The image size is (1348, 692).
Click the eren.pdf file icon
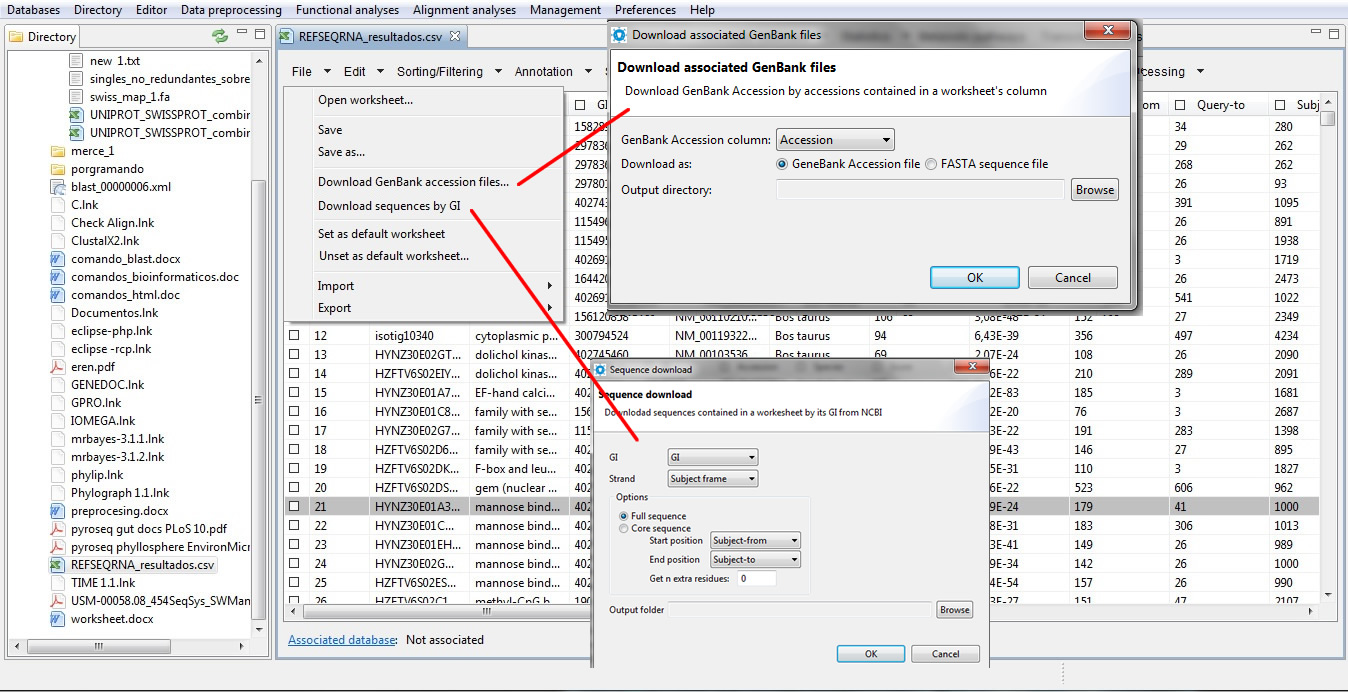pyautogui.click(x=58, y=367)
